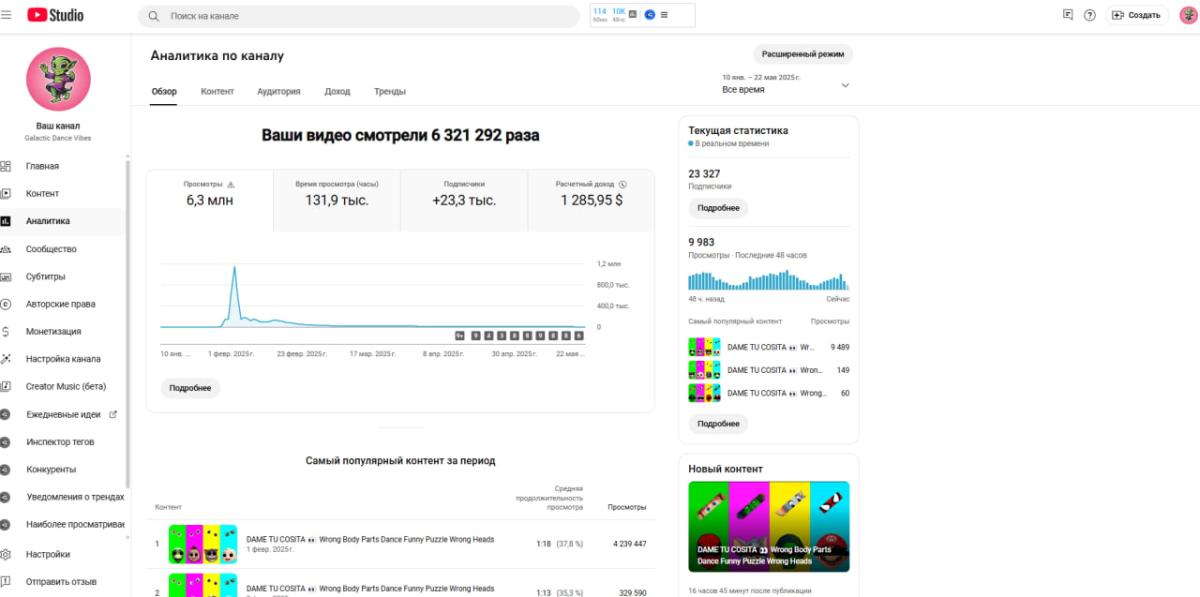Screen dimensions: 1200x597
Task: Open the help question mark icon
Action: (x=1090, y=15)
